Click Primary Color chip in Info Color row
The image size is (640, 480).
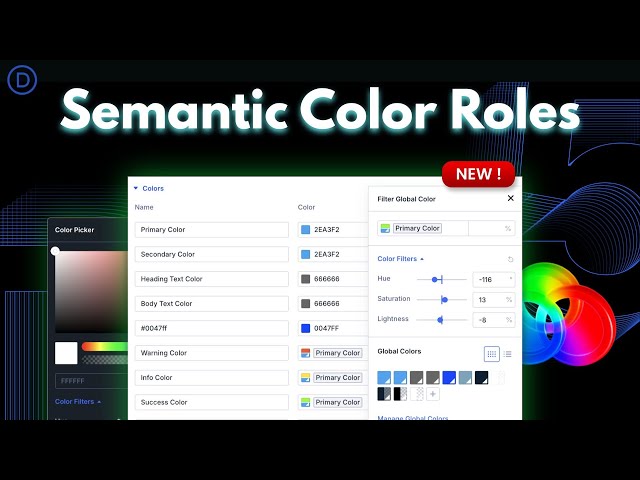tap(338, 378)
